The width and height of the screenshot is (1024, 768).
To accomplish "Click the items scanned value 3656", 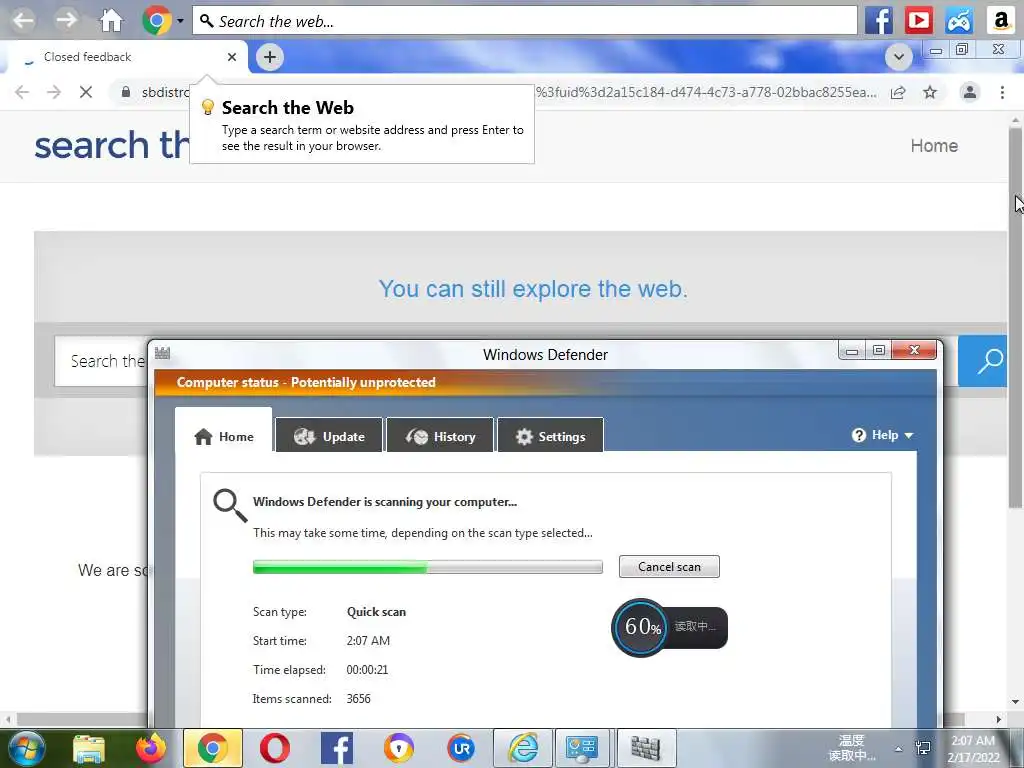I will click(359, 699).
